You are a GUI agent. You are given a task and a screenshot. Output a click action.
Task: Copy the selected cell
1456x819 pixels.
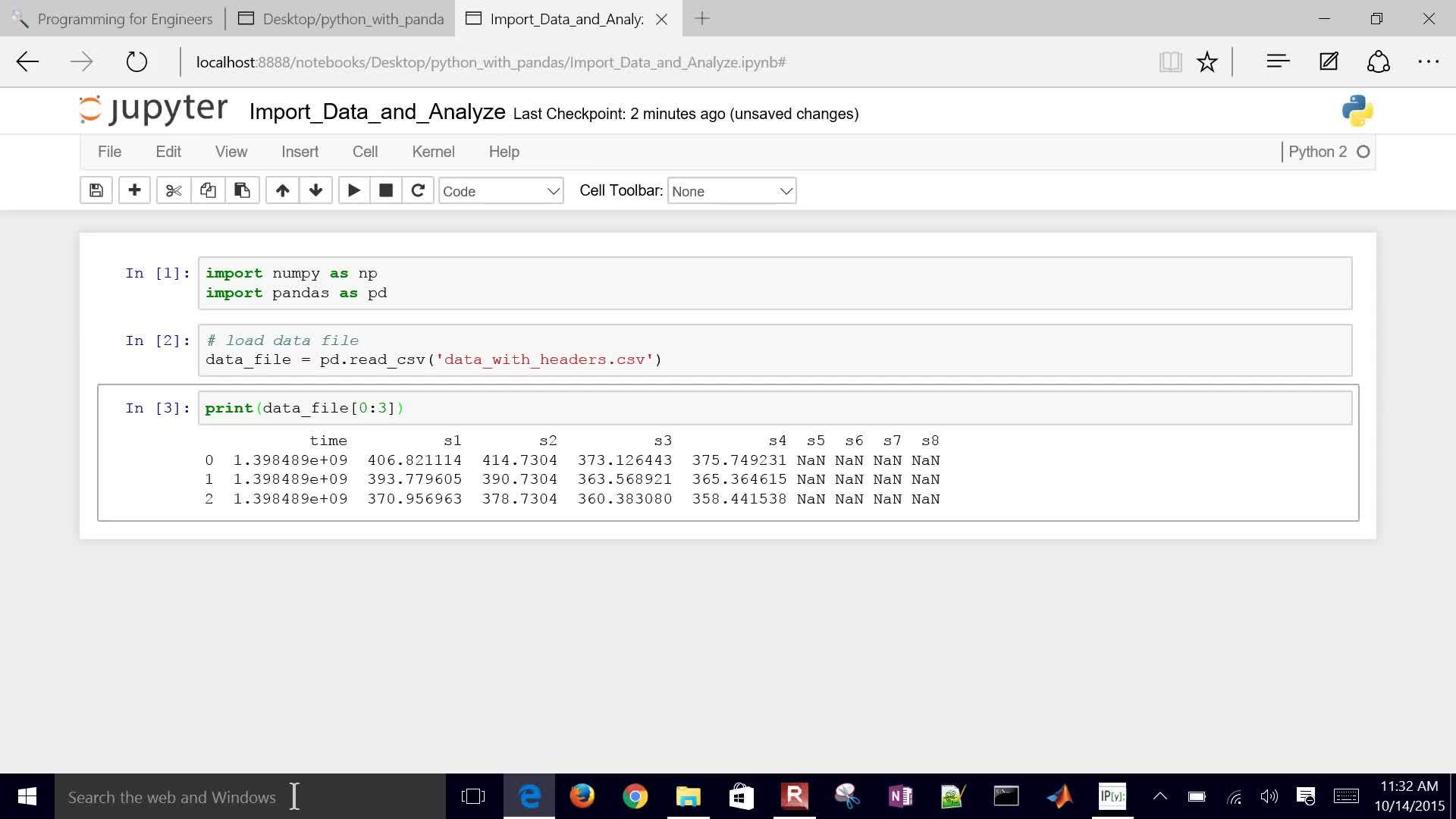coord(208,190)
